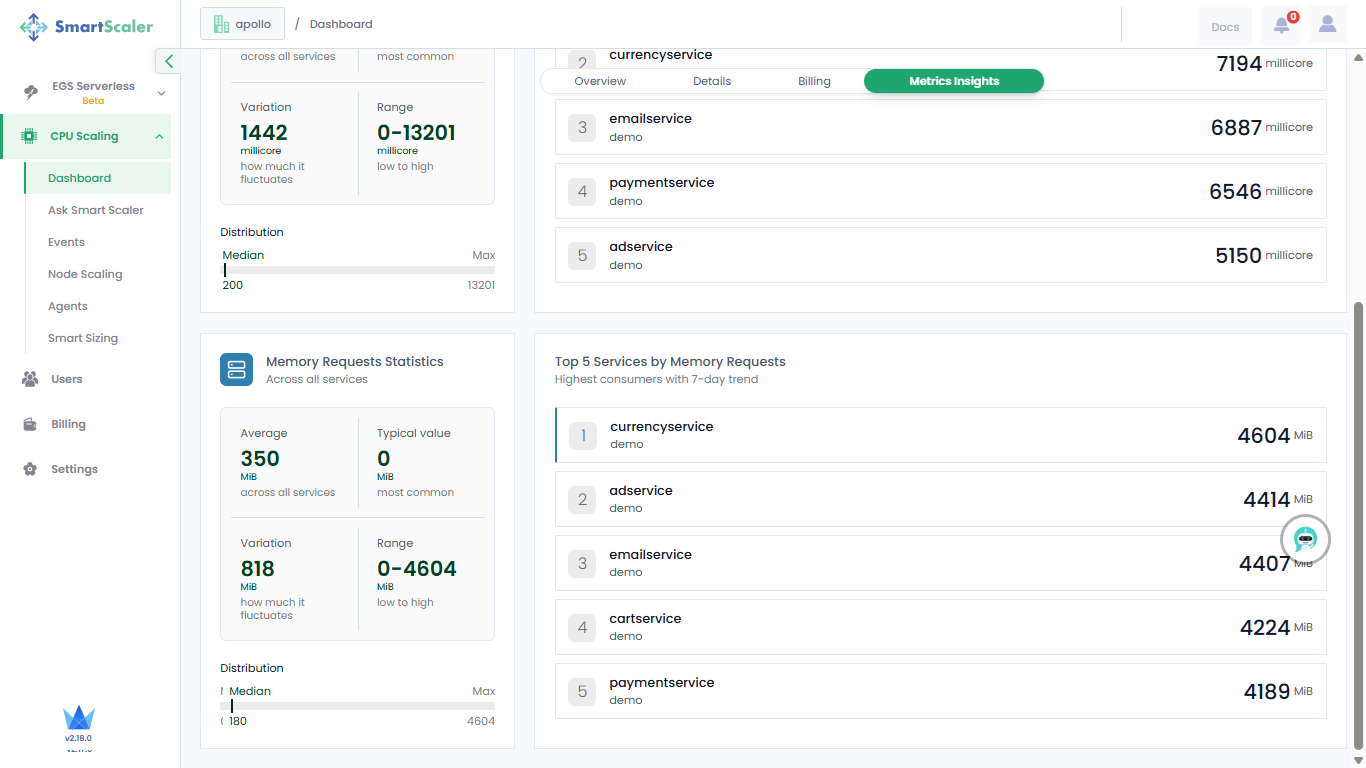
Task: Collapse the sidebar with the arrow icon
Action: [x=168, y=61]
